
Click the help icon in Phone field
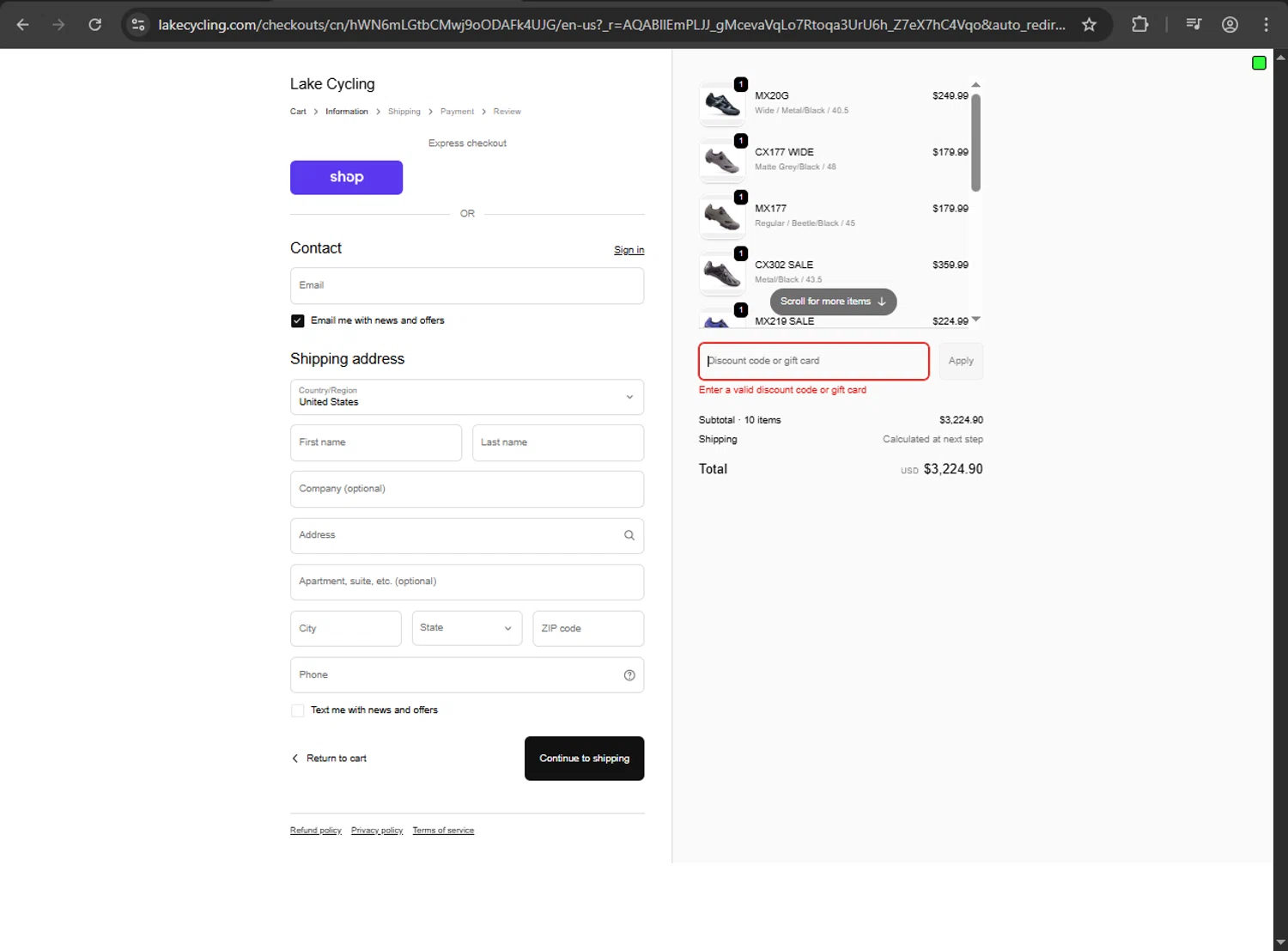click(629, 675)
